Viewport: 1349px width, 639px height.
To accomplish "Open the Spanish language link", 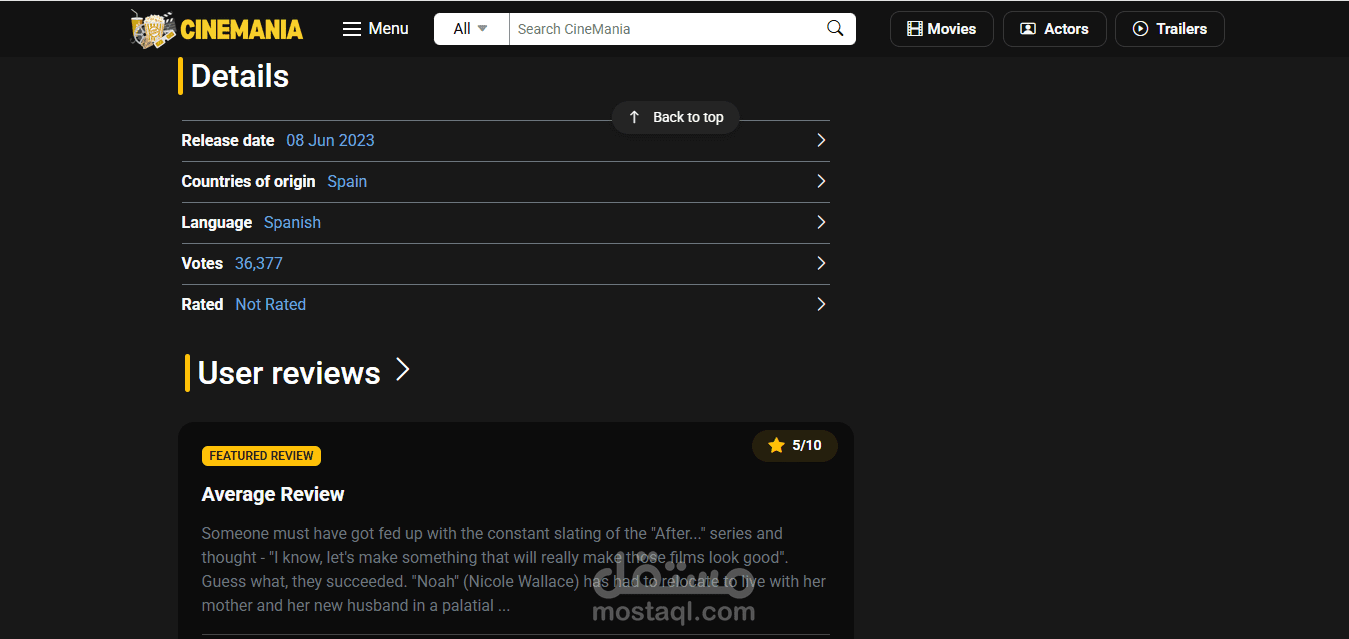I will [x=292, y=222].
